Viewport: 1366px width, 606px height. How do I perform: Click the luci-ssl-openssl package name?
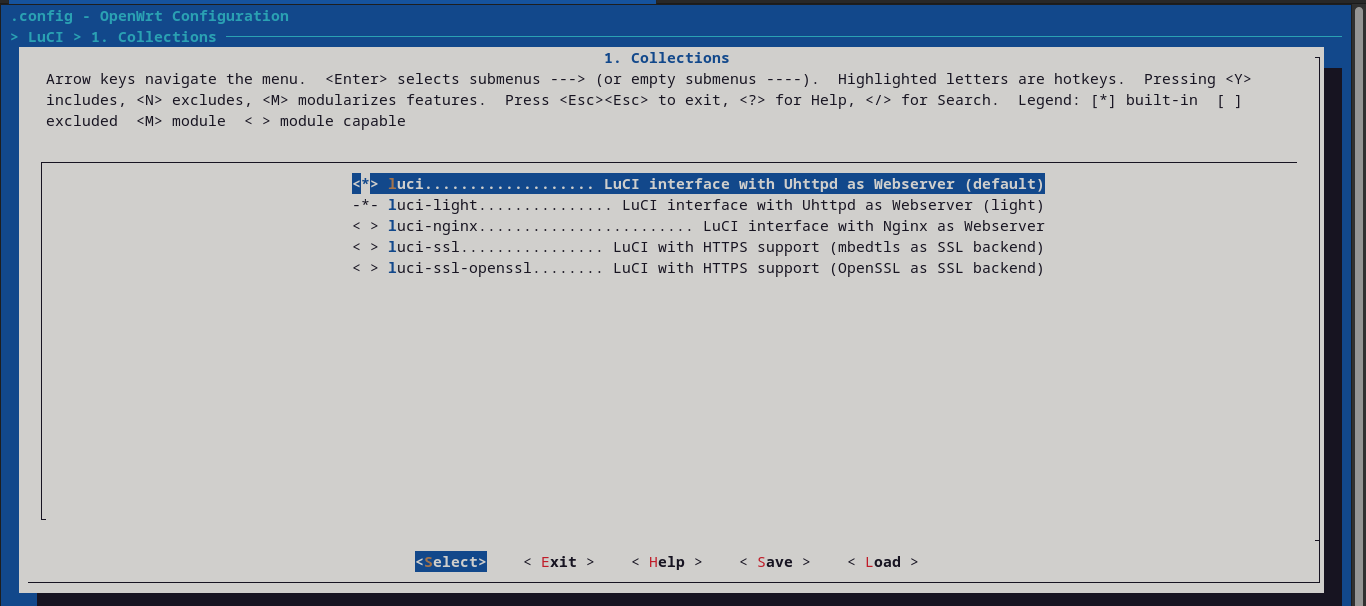(460, 268)
